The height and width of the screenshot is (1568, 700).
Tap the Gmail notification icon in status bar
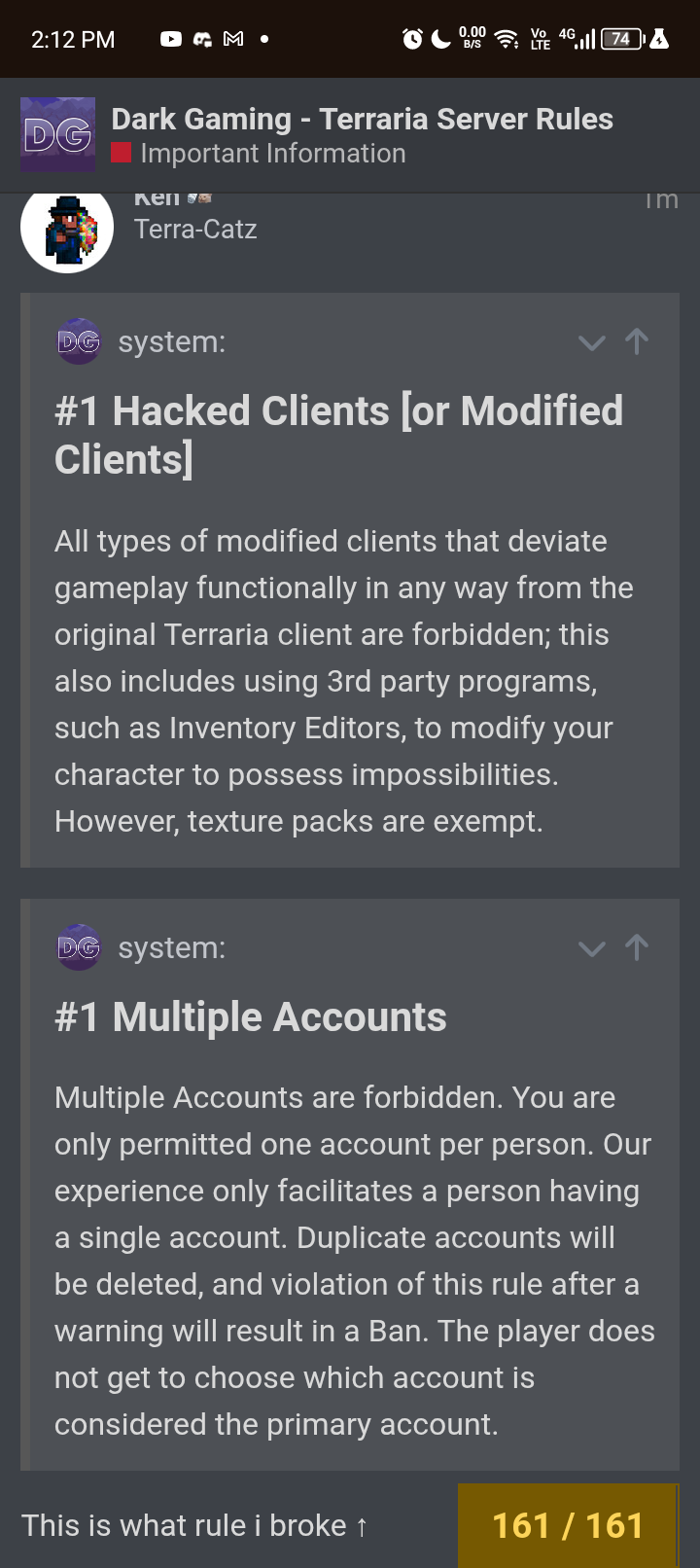tap(233, 39)
